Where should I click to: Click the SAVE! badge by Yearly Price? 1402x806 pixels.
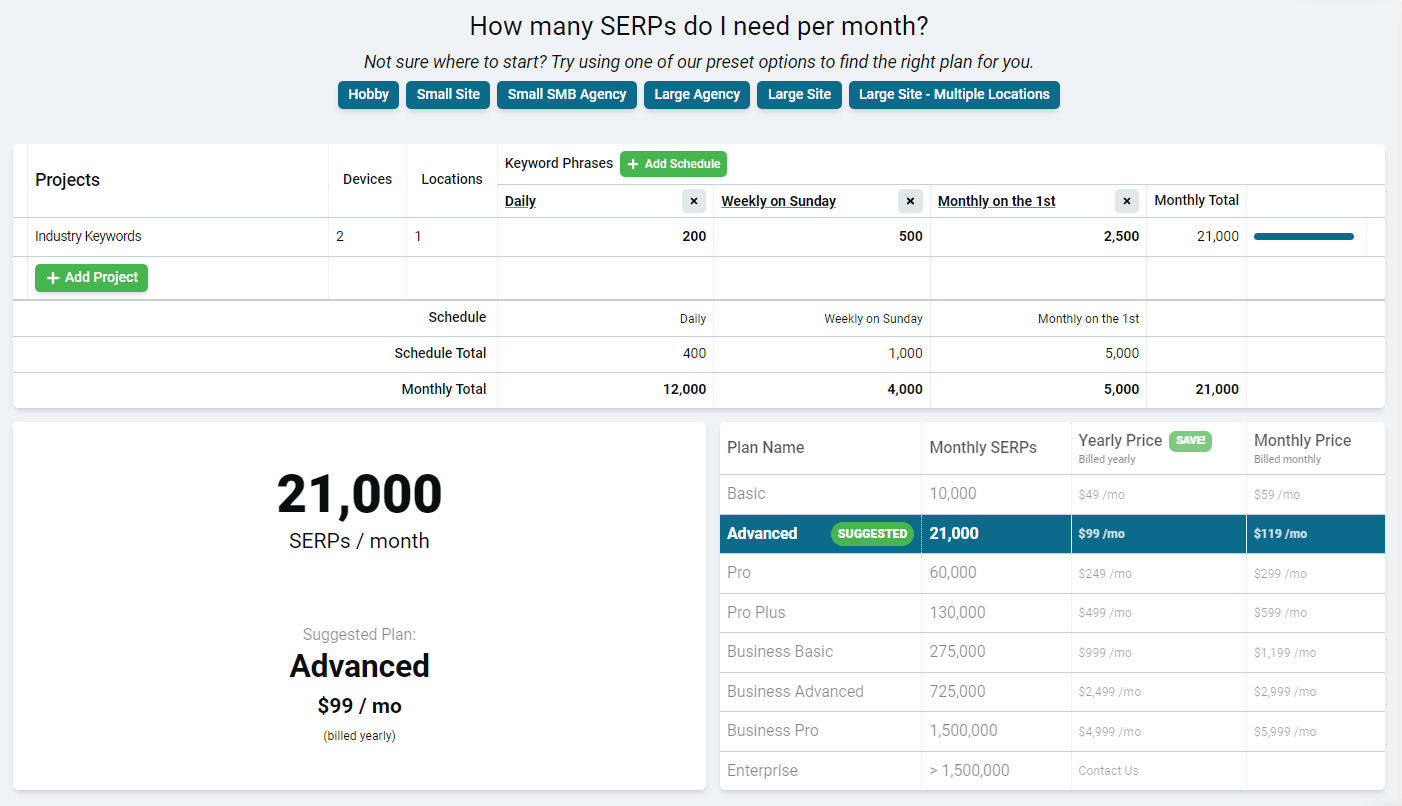[x=1190, y=441]
